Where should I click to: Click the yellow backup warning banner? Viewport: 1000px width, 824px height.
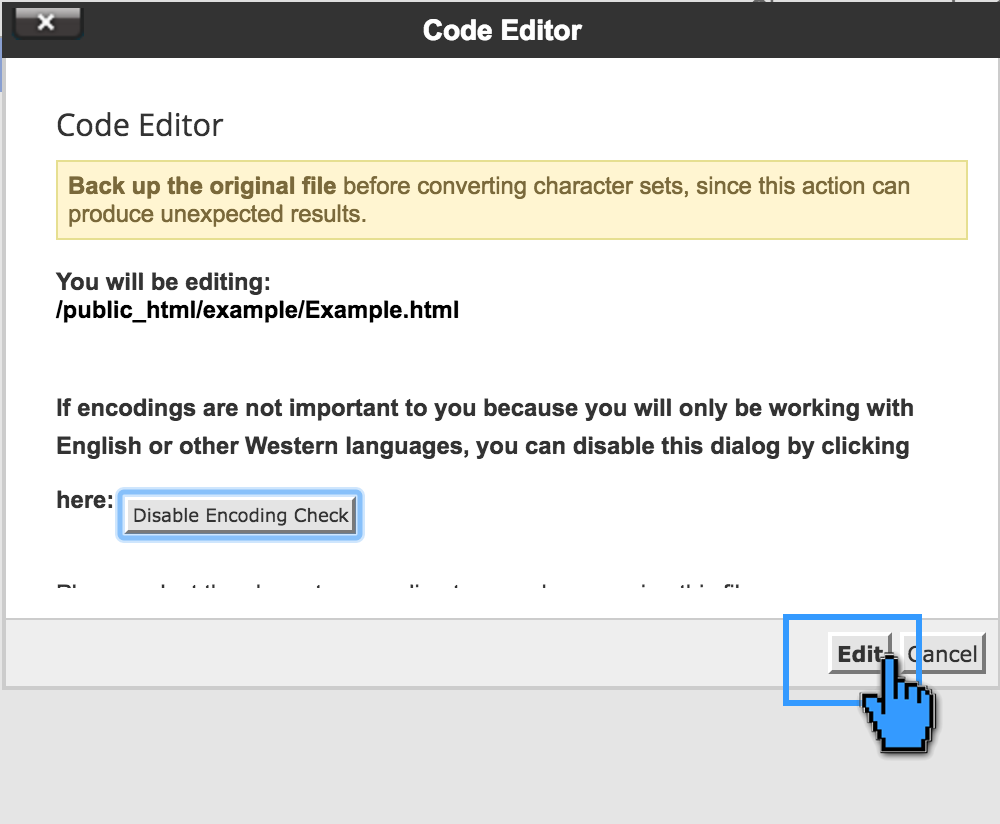[x=511, y=198]
